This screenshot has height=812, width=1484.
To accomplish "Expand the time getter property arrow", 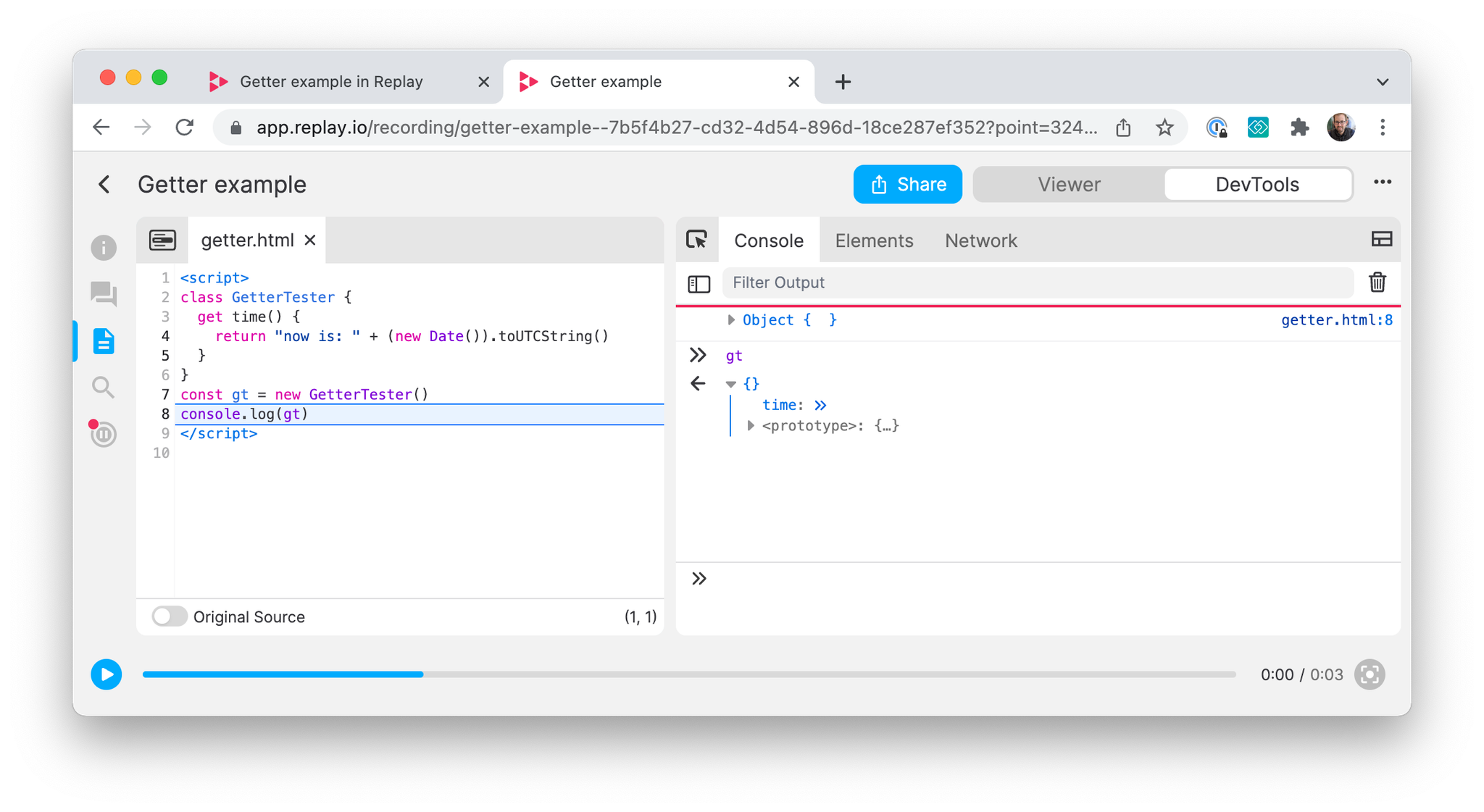I will pos(821,404).
